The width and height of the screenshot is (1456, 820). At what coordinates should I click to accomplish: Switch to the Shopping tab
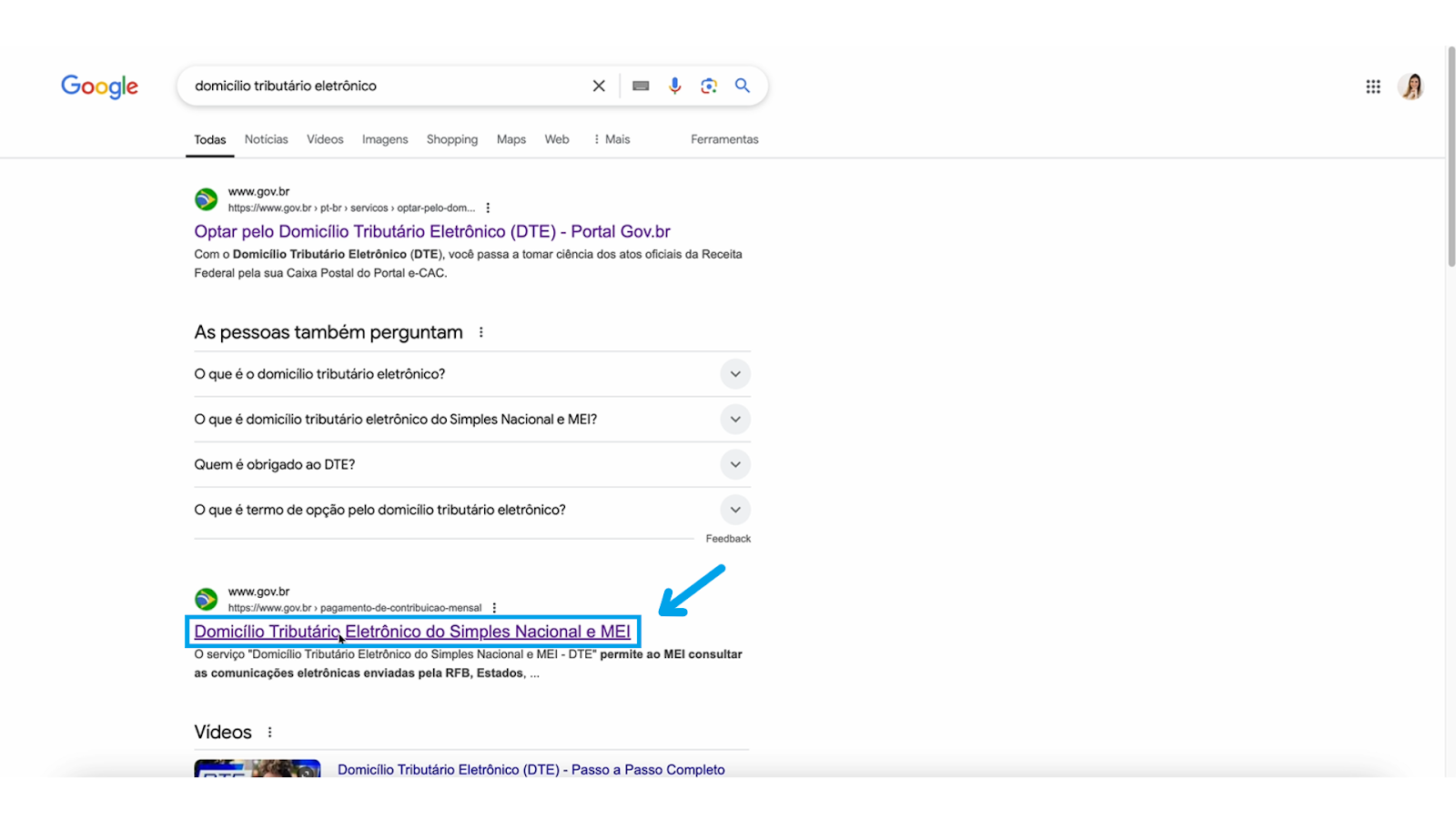pos(452,139)
